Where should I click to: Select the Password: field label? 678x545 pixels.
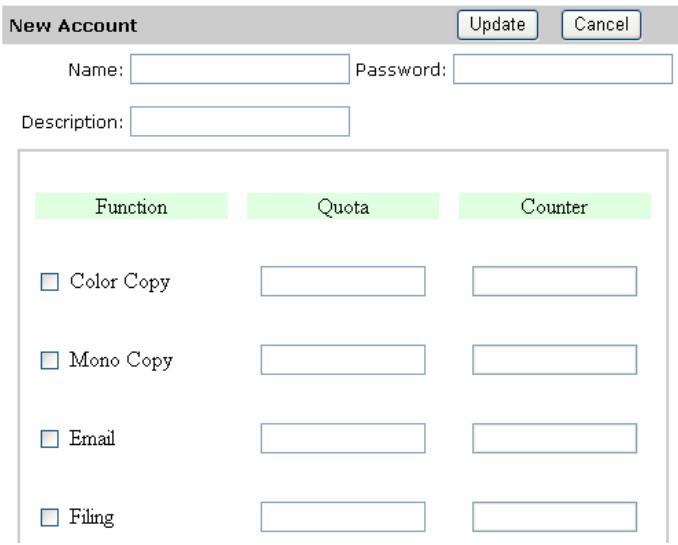click(400, 70)
